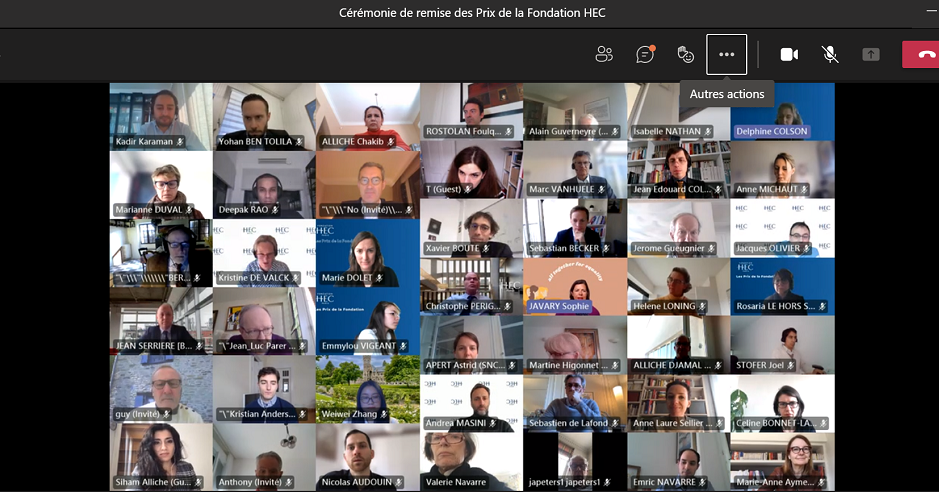Select Kadir Karaman's video tile
Image resolution: width=939 pixels, height=492 pixels.
160,112
